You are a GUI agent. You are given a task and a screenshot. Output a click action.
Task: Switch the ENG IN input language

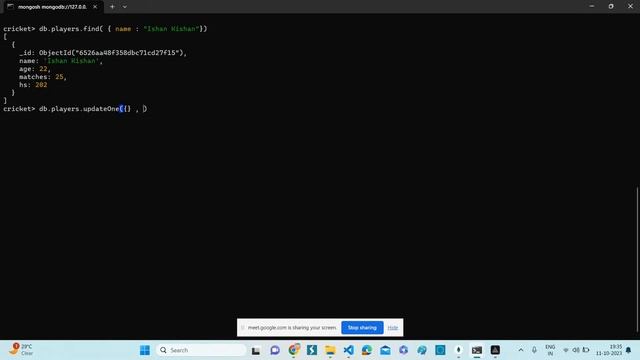[550, 350]
